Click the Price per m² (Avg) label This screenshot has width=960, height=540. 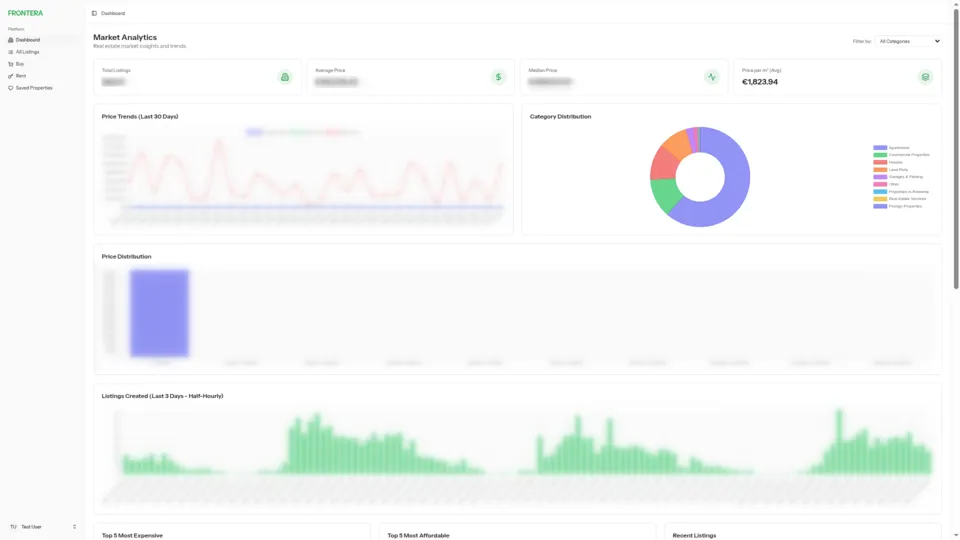(x=762, y=70)
